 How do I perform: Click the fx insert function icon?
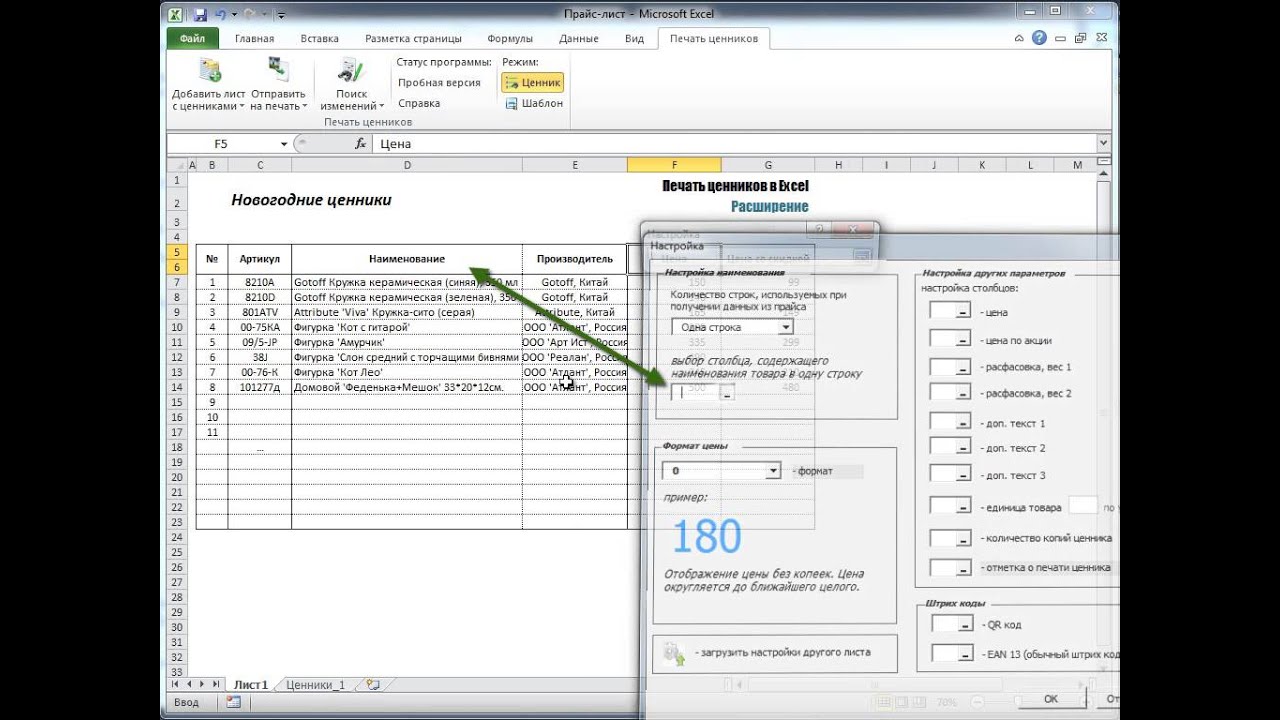tap(361, 144)
